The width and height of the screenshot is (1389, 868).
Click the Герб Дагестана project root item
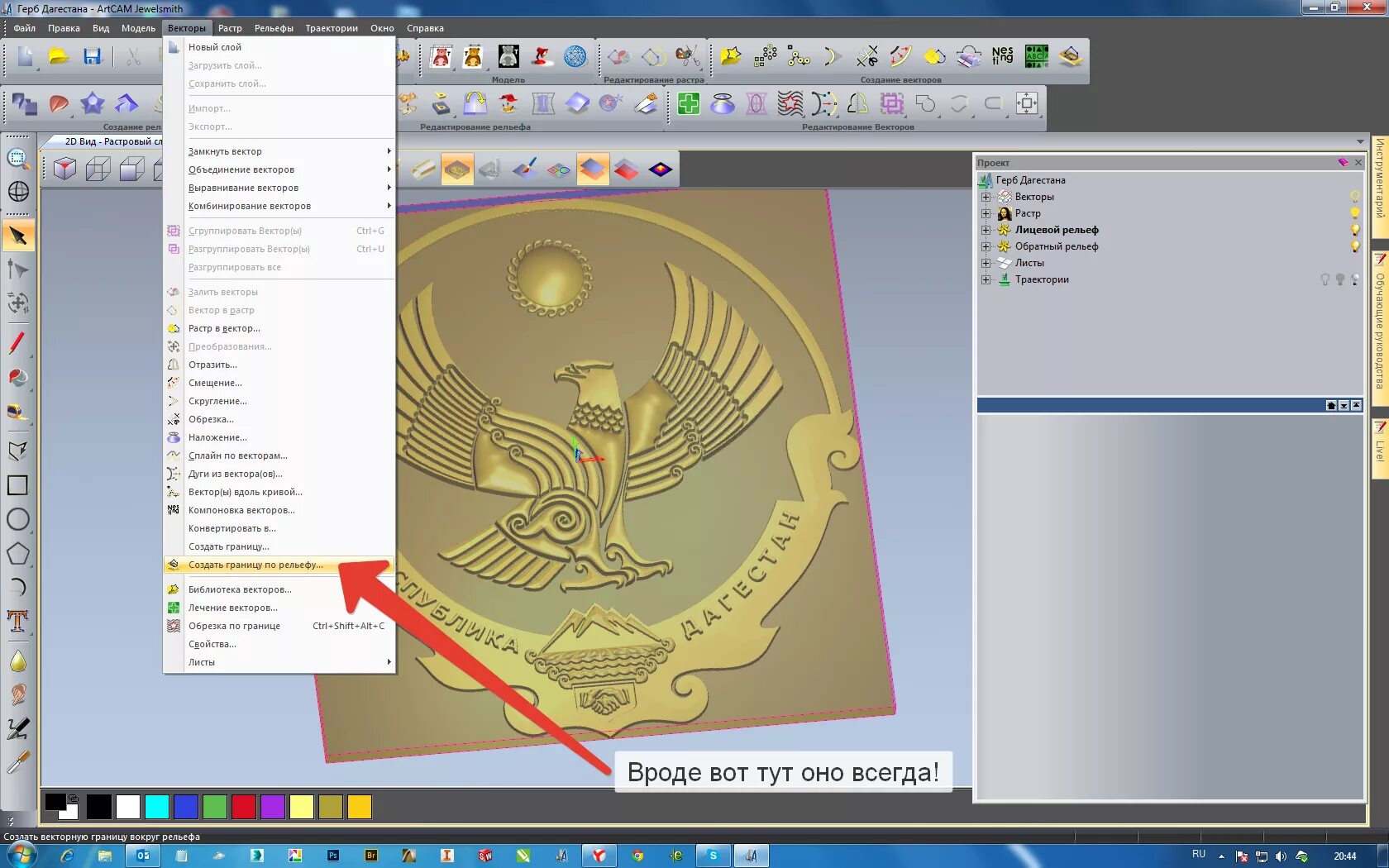click(1030, 180)
